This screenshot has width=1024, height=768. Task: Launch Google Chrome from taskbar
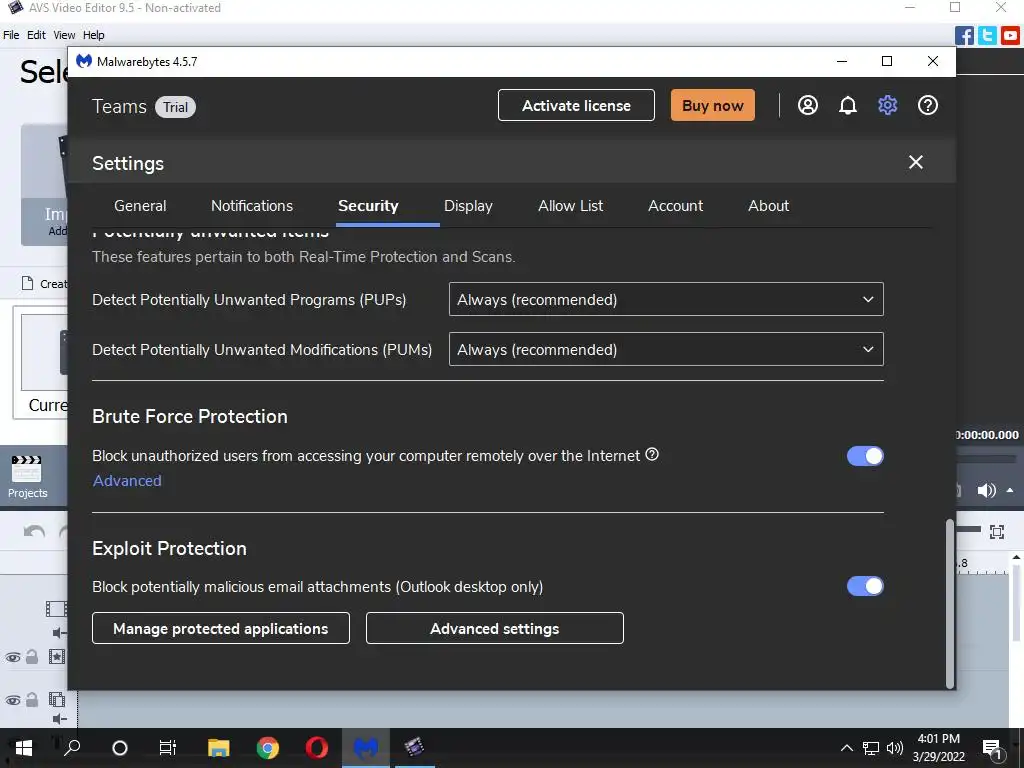tap(267, 748)
